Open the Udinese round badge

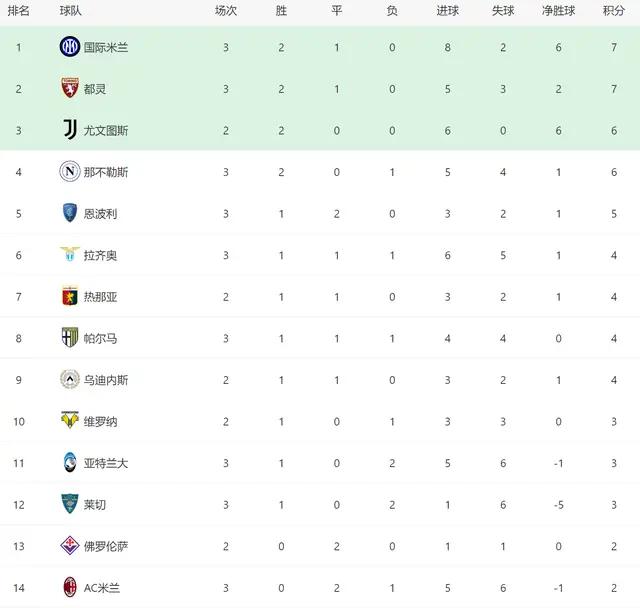point(70,379)
